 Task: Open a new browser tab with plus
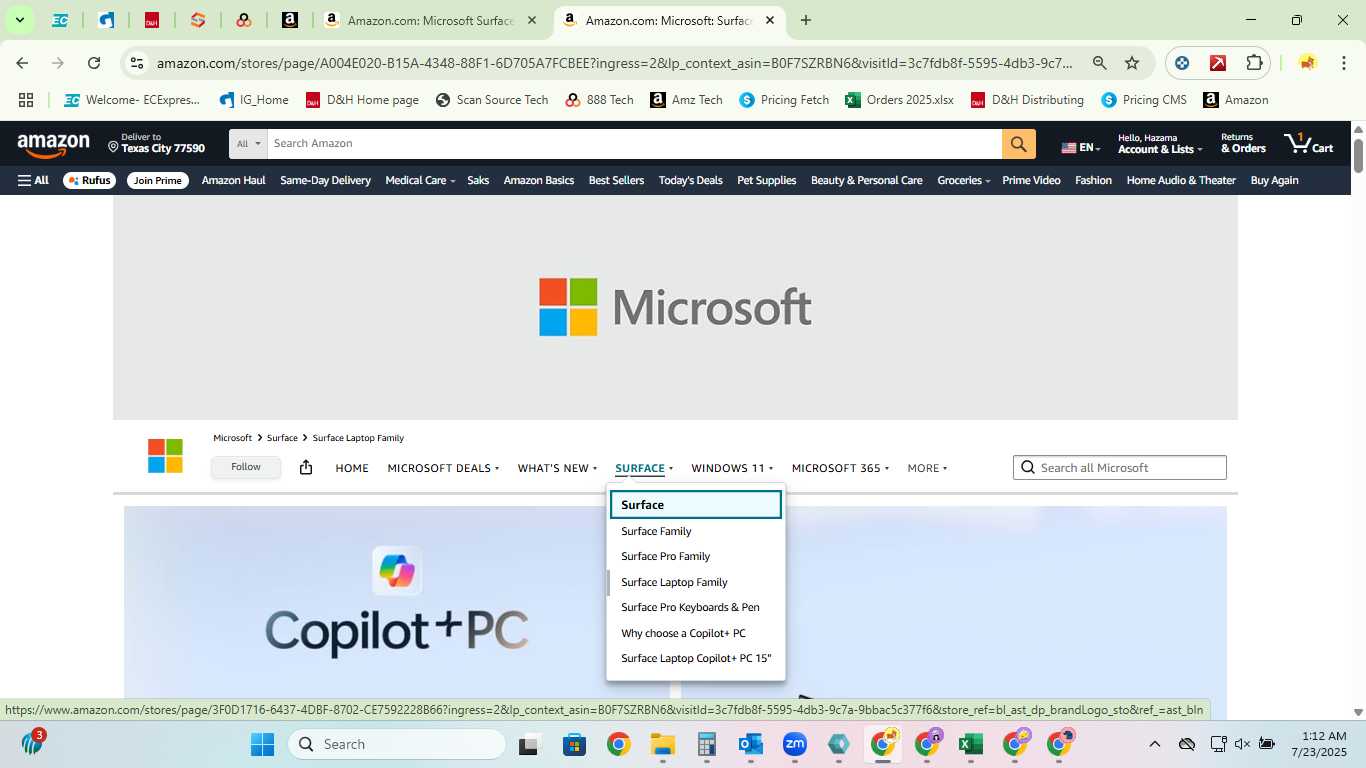pyautogui.click(x=805, y=20)
